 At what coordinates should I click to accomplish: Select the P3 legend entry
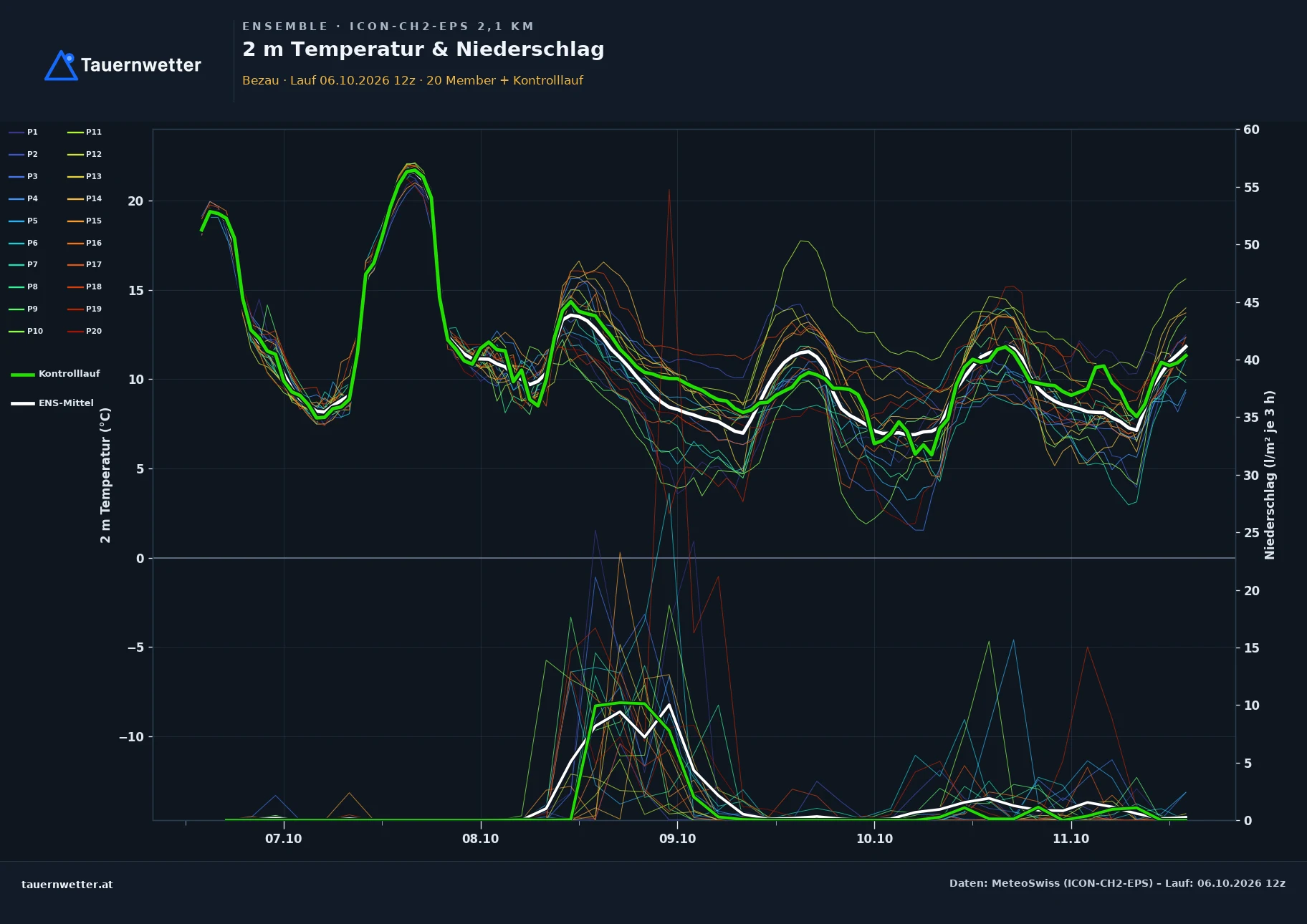(24, 176)
